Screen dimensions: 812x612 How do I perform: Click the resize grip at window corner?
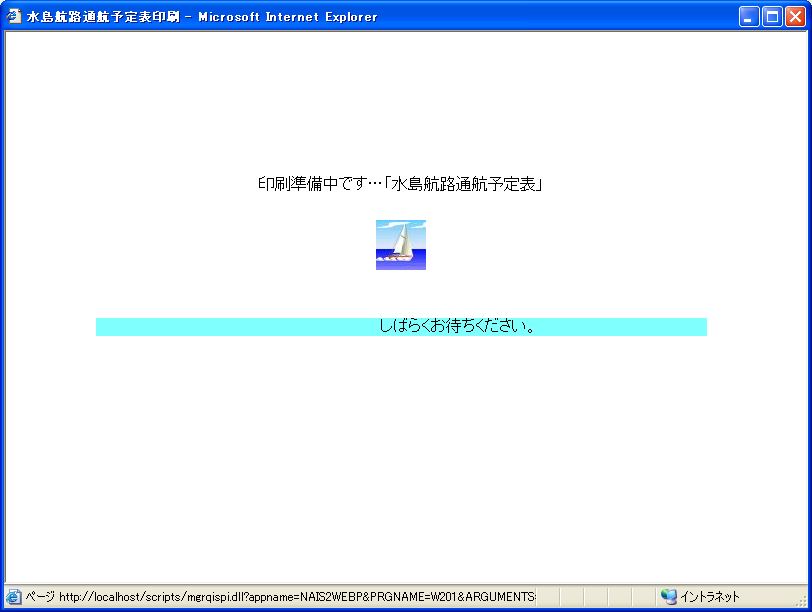point(803,603)
